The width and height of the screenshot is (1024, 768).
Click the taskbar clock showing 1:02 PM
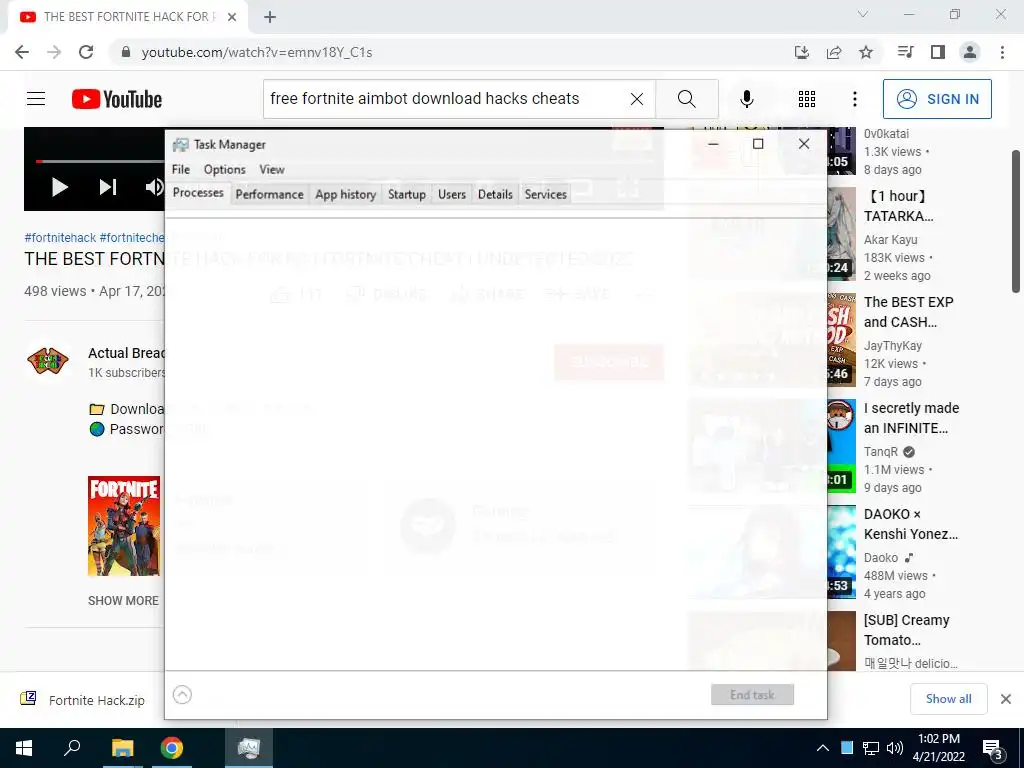pos(938,748)
